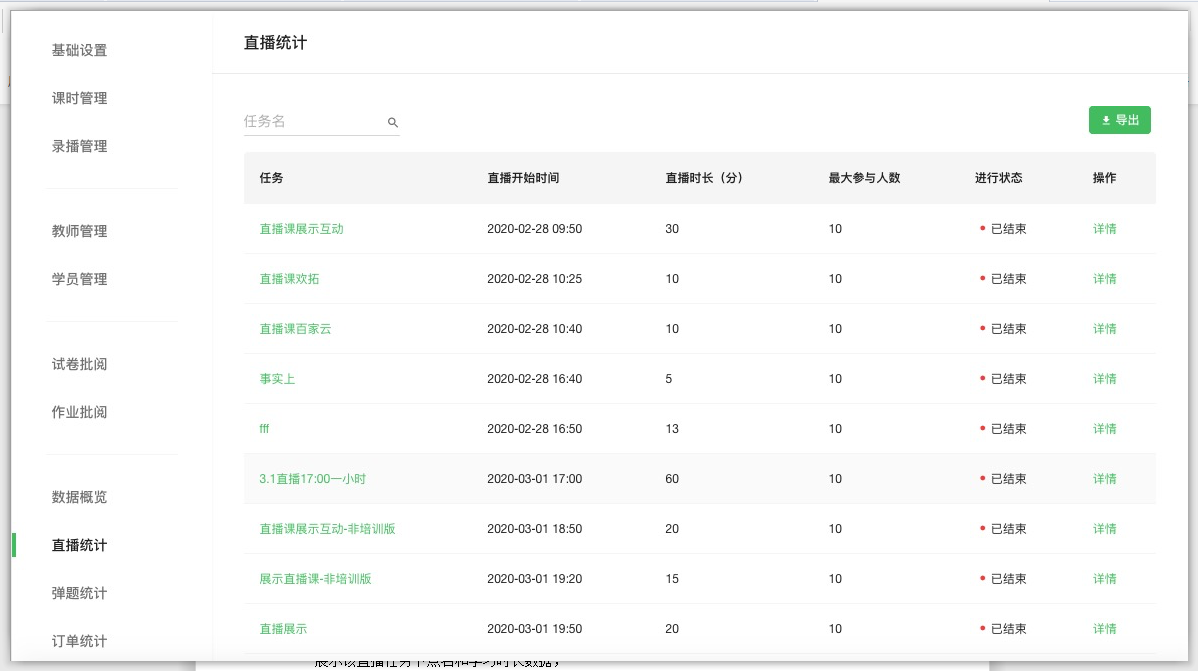Open 数据概览 sidebar item
Screen dimensions: 1198x671
pos(79,497)
